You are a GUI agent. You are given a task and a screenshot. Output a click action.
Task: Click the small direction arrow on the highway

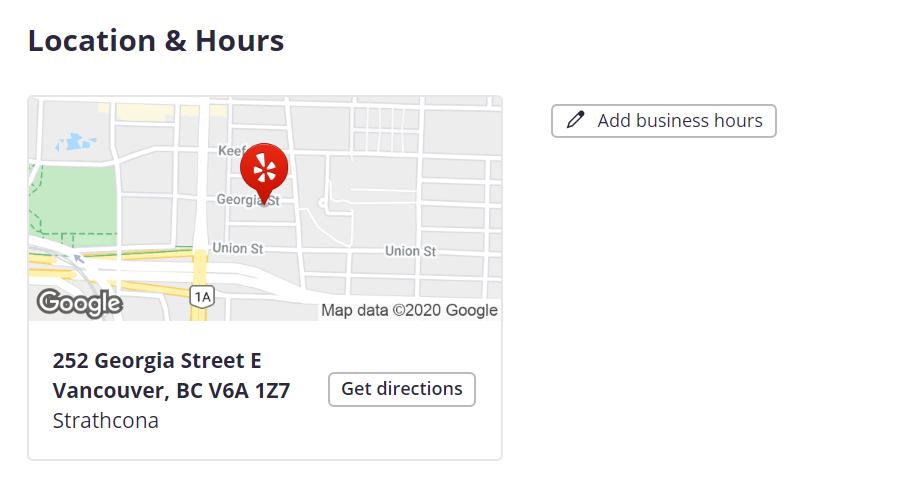coord(80,259)
